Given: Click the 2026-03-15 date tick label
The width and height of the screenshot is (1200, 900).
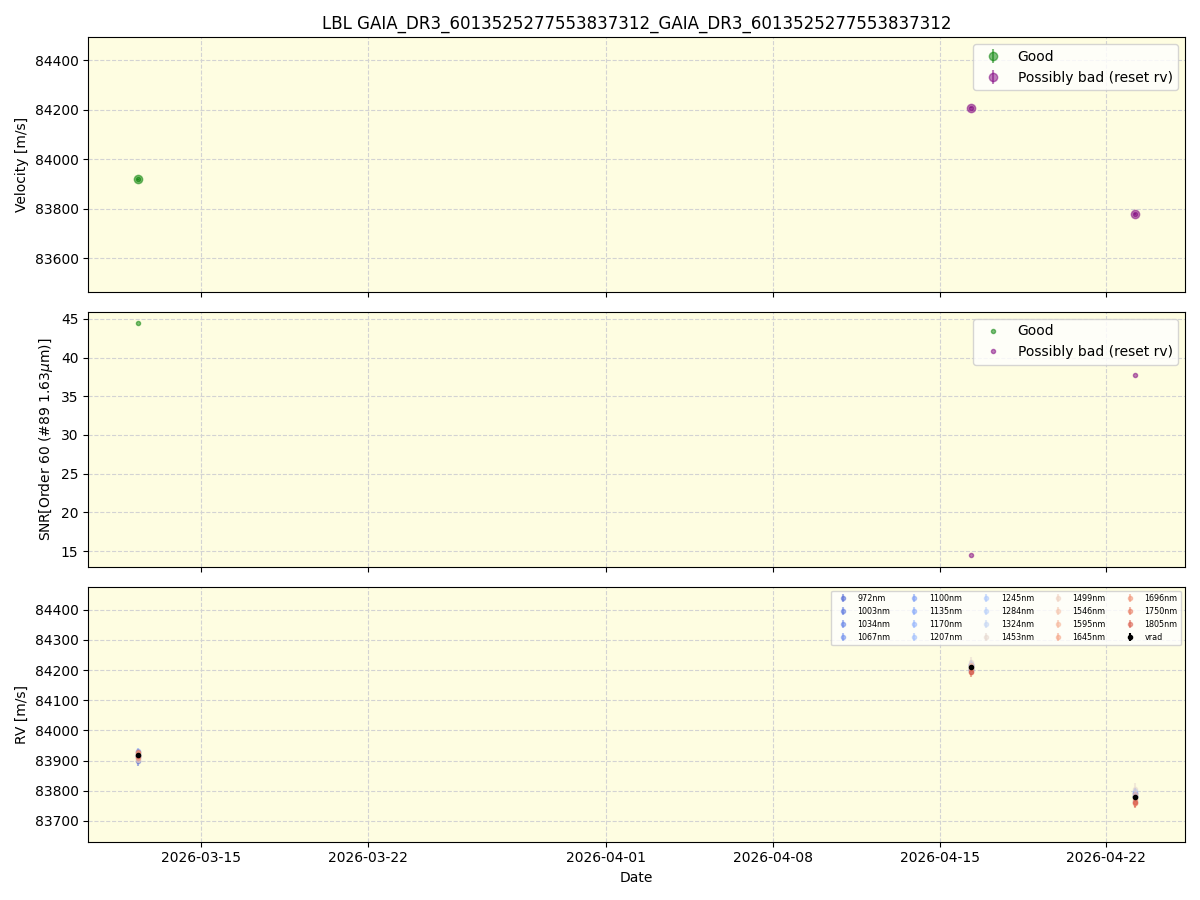Looking at the screenshot, I should tap(201, 857).
